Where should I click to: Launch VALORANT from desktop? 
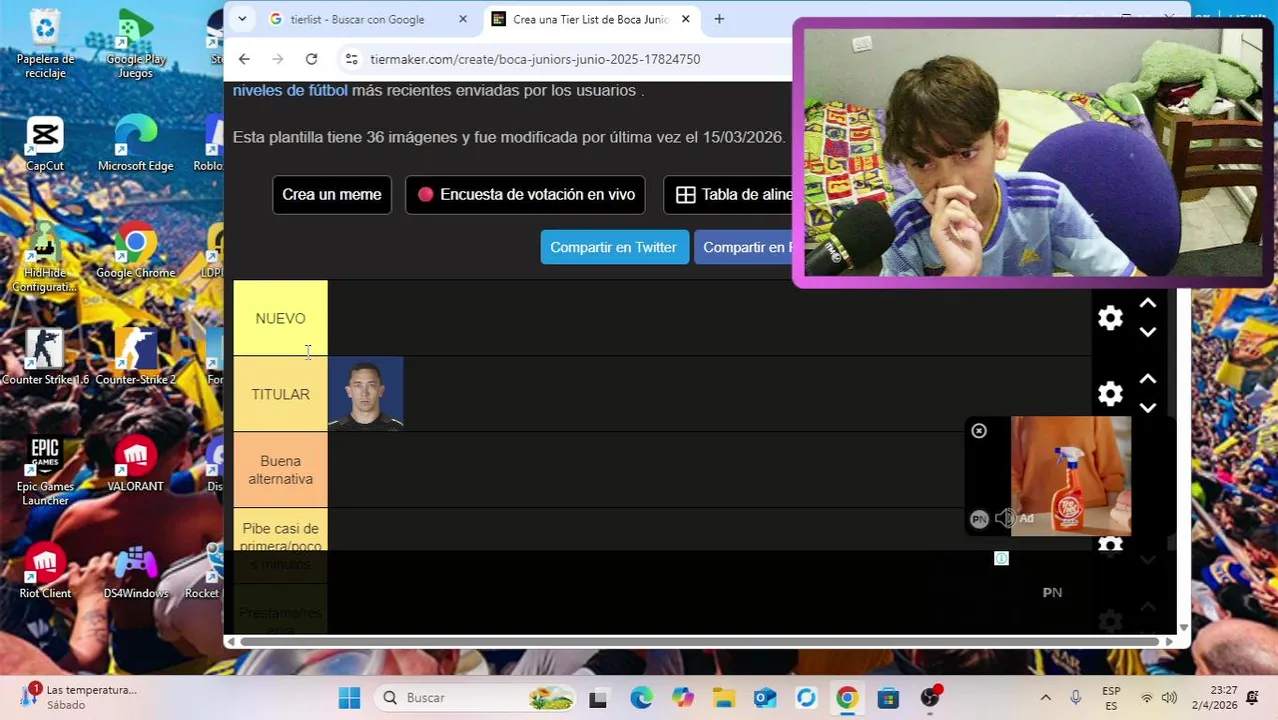(x=136, y=465)
